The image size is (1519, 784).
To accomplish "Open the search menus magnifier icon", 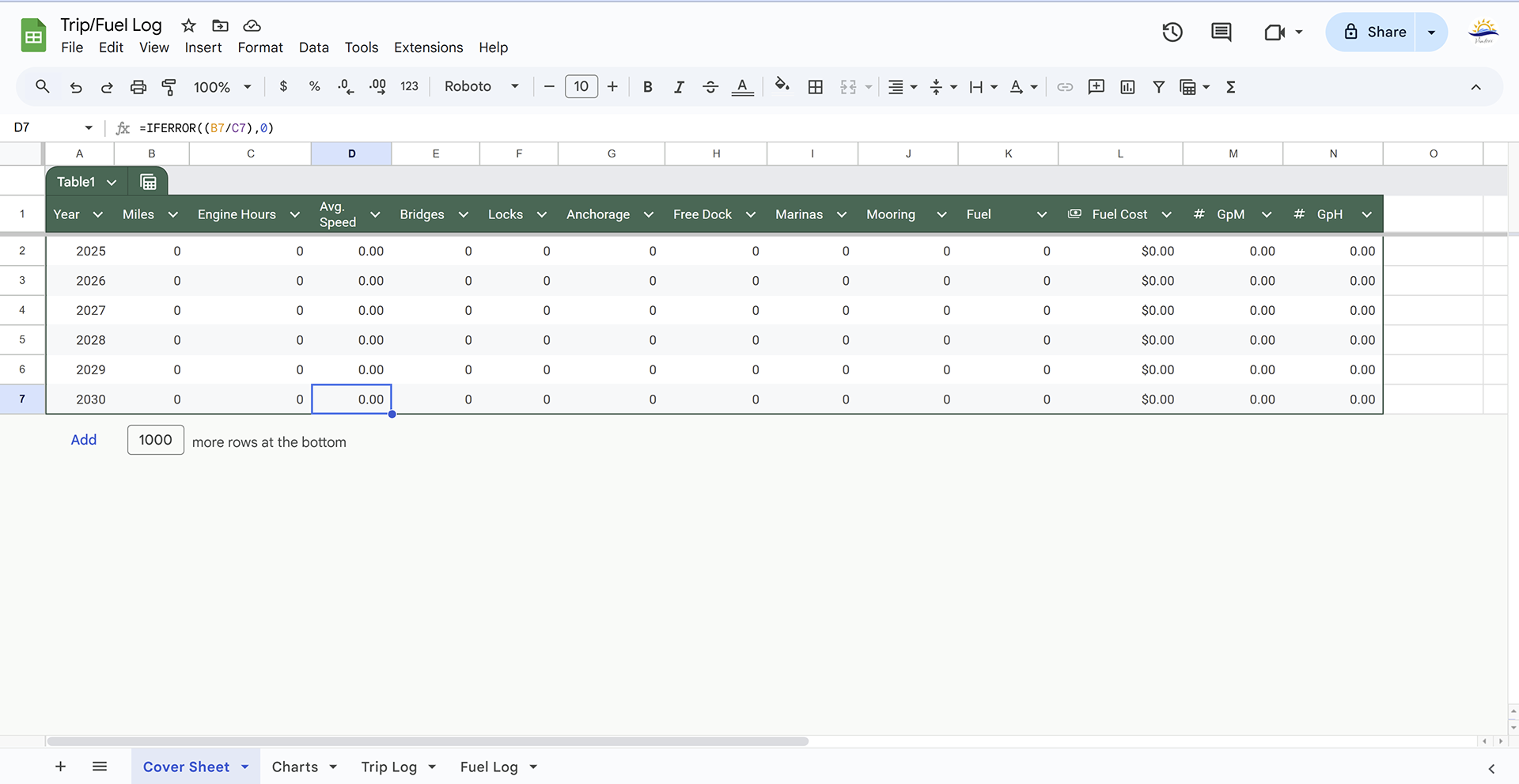I will click(43, 86).
